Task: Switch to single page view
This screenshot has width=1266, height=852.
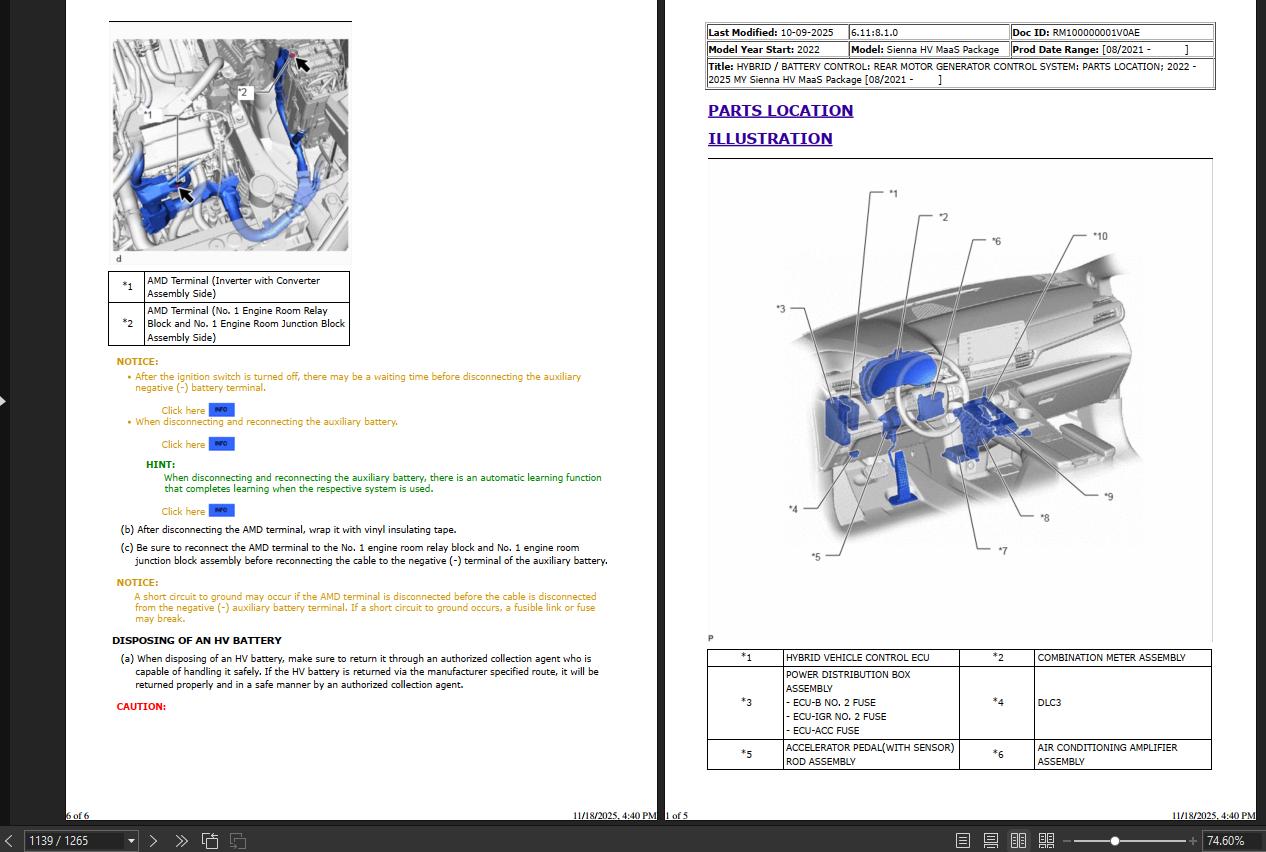Action: click(964, 840)
